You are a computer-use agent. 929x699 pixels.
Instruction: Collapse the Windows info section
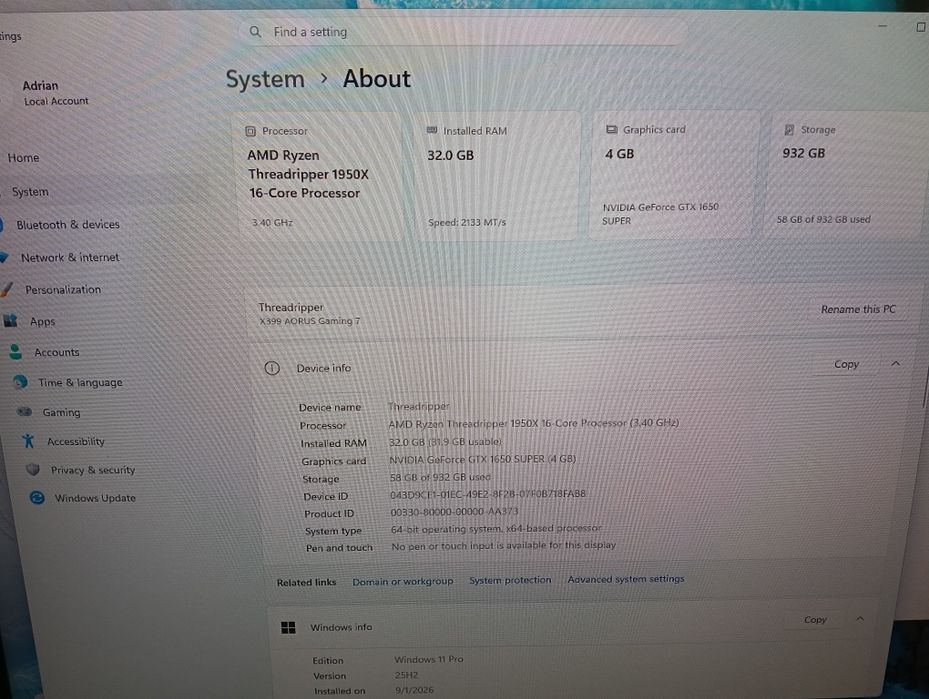860,618
